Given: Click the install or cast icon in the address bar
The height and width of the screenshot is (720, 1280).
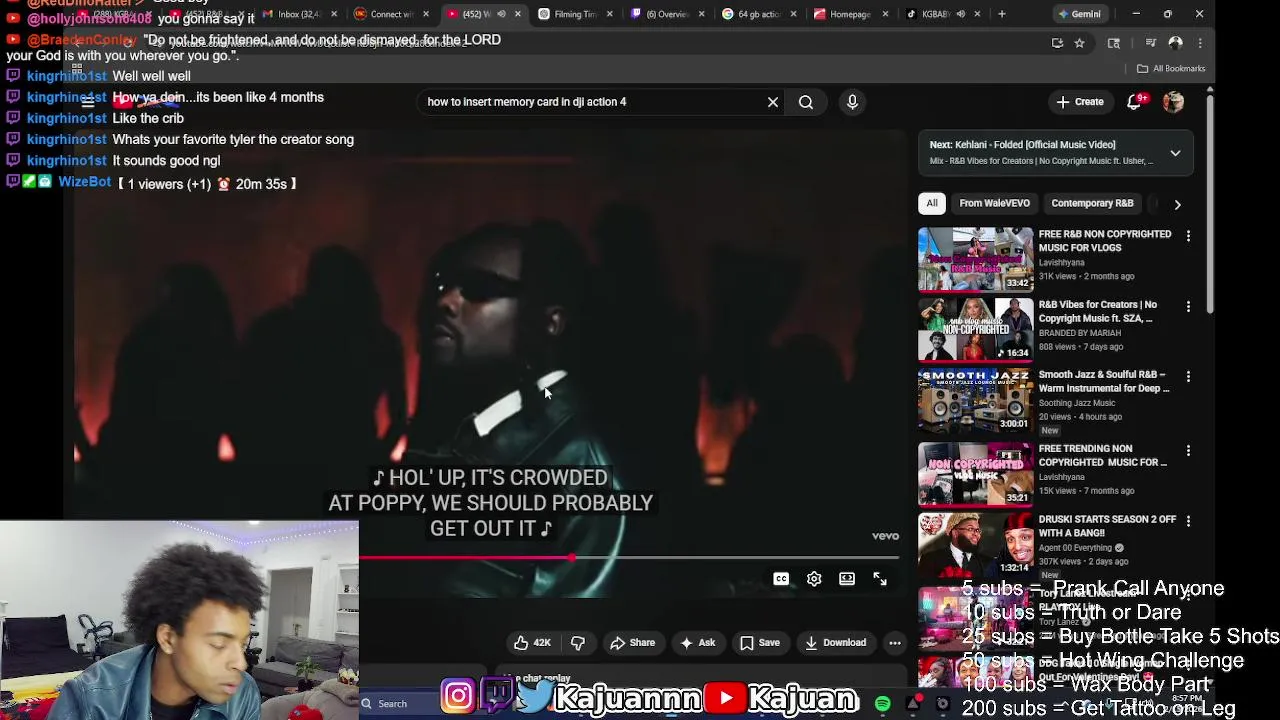Looking at the screenshot, I should click(x=1057, y=43).
